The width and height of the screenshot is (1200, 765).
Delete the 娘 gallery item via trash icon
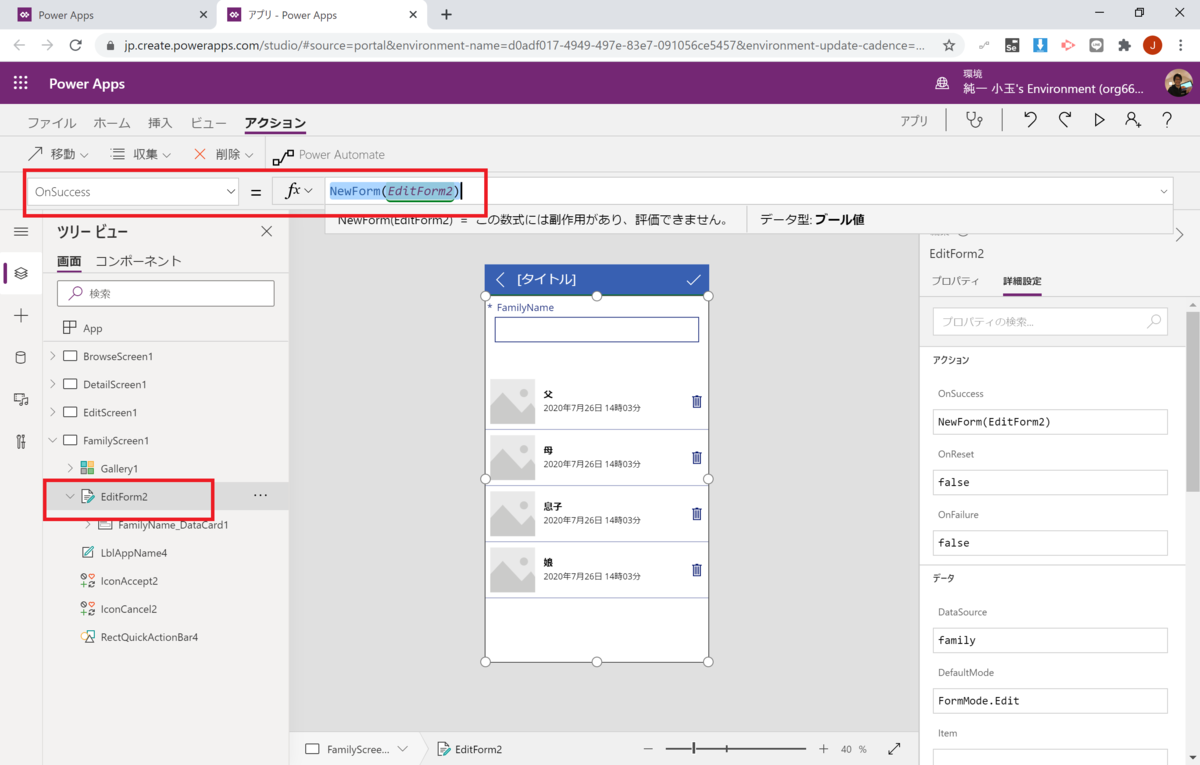(697, 570)
